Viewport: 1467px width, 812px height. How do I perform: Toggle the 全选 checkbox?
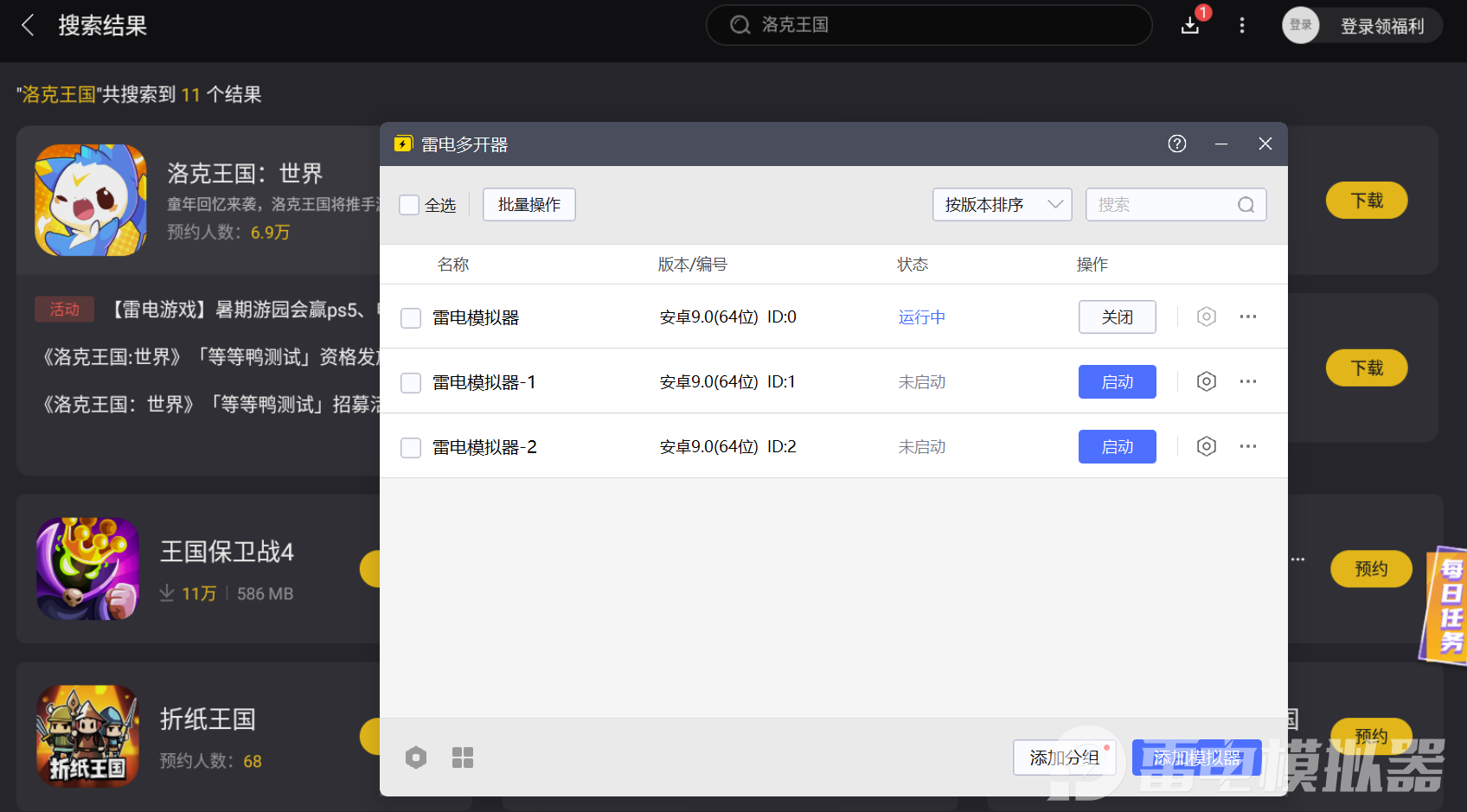409,205
